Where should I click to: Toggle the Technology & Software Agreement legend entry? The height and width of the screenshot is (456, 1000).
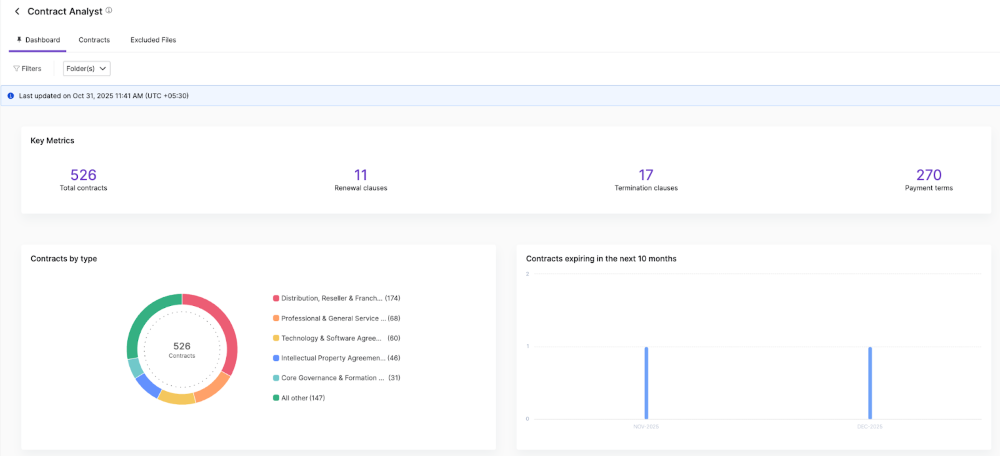point(335,338)
